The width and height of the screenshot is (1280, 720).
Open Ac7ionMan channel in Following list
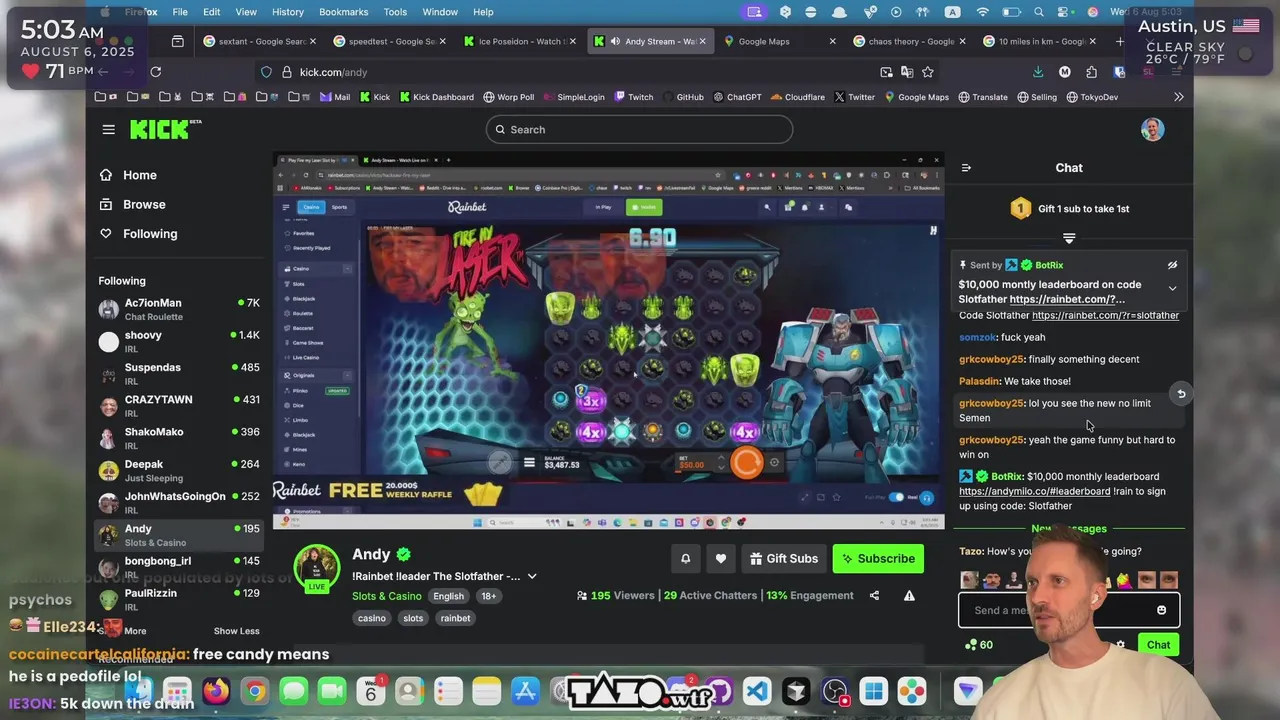tap(178, 309)
